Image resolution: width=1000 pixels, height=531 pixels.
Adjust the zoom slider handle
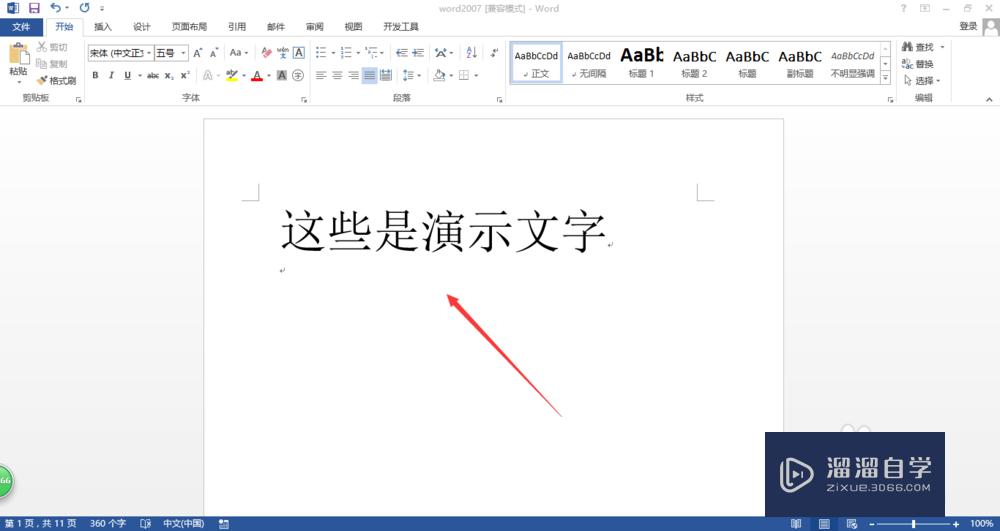[913, 524]
